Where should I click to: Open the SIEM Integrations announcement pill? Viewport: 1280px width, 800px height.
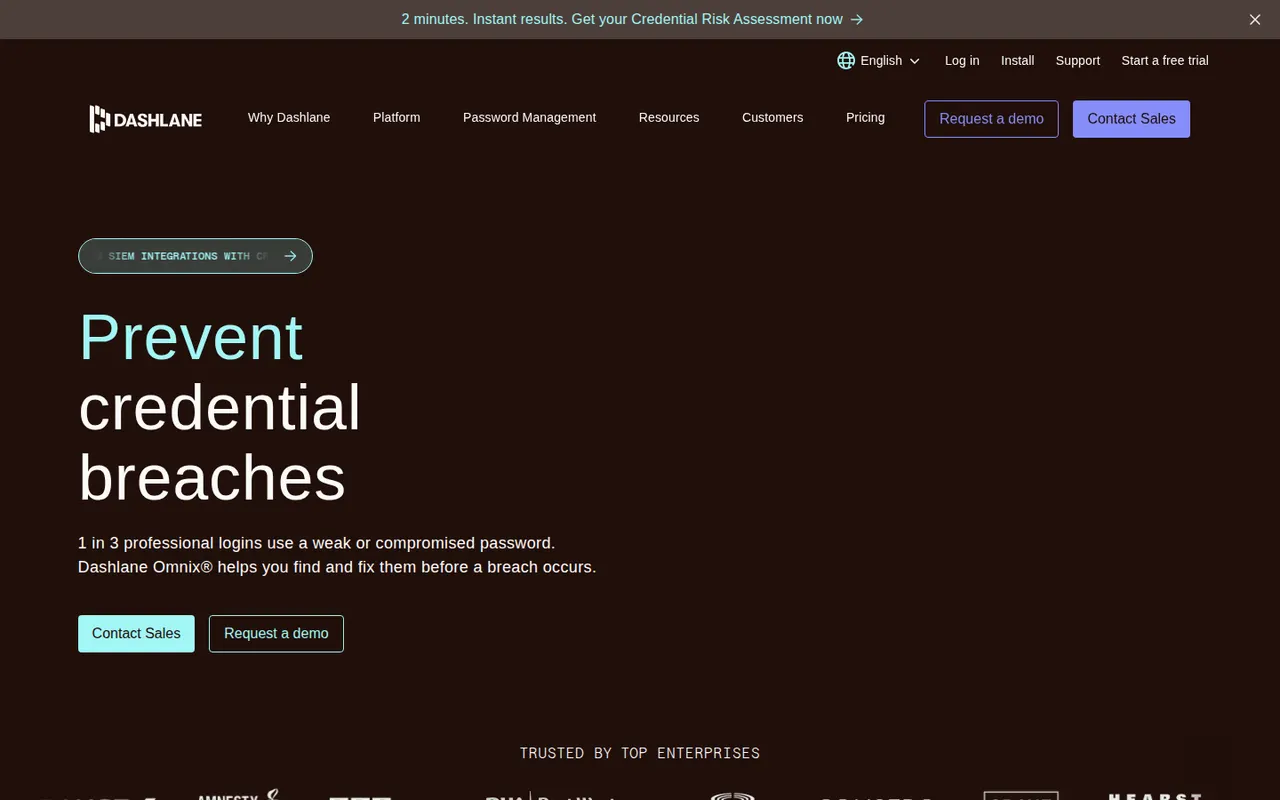195,256
